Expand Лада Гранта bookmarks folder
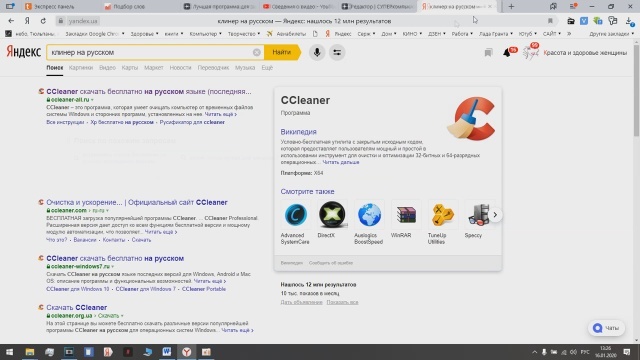 tap(496, 34)
